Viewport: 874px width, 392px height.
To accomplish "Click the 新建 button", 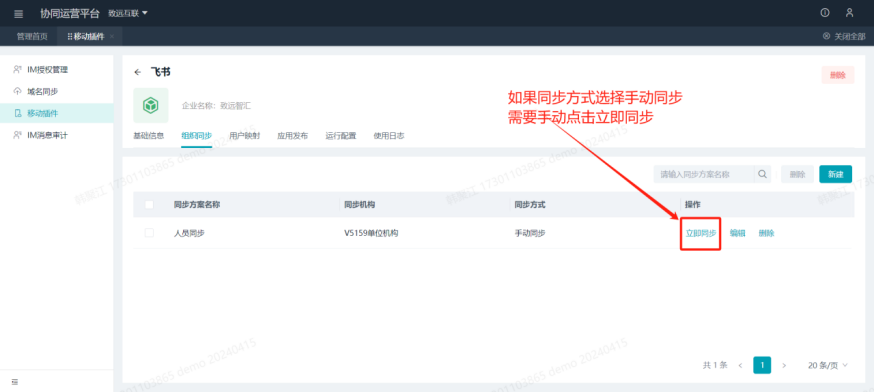I will (836, 174).
